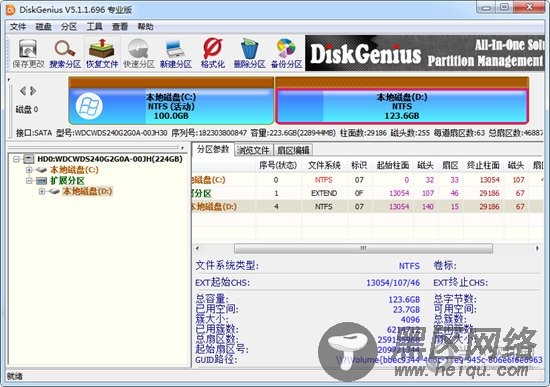Click the drive icon beside 本地磁盘(C:) in tree
The height and width of the screenshot is (387, 550).
41,170
